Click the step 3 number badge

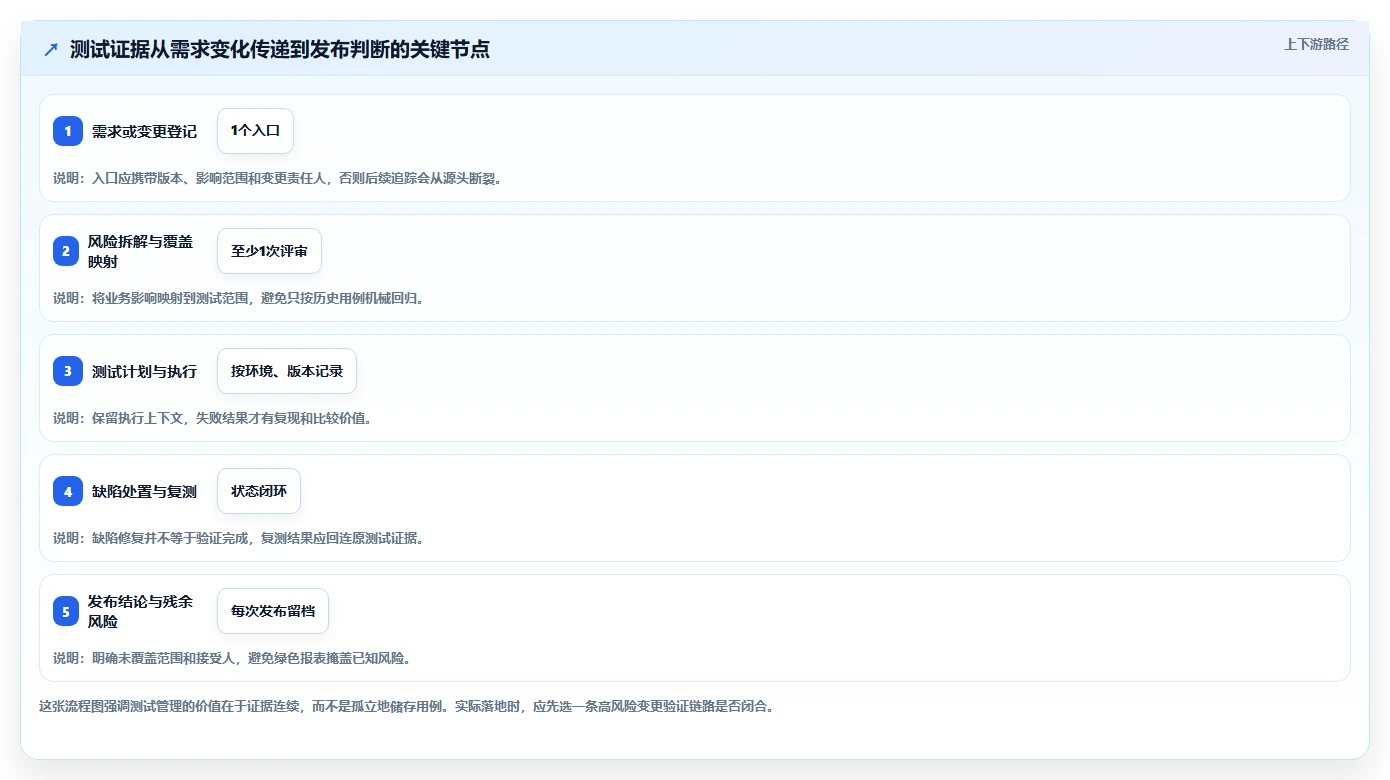(67, 371)
